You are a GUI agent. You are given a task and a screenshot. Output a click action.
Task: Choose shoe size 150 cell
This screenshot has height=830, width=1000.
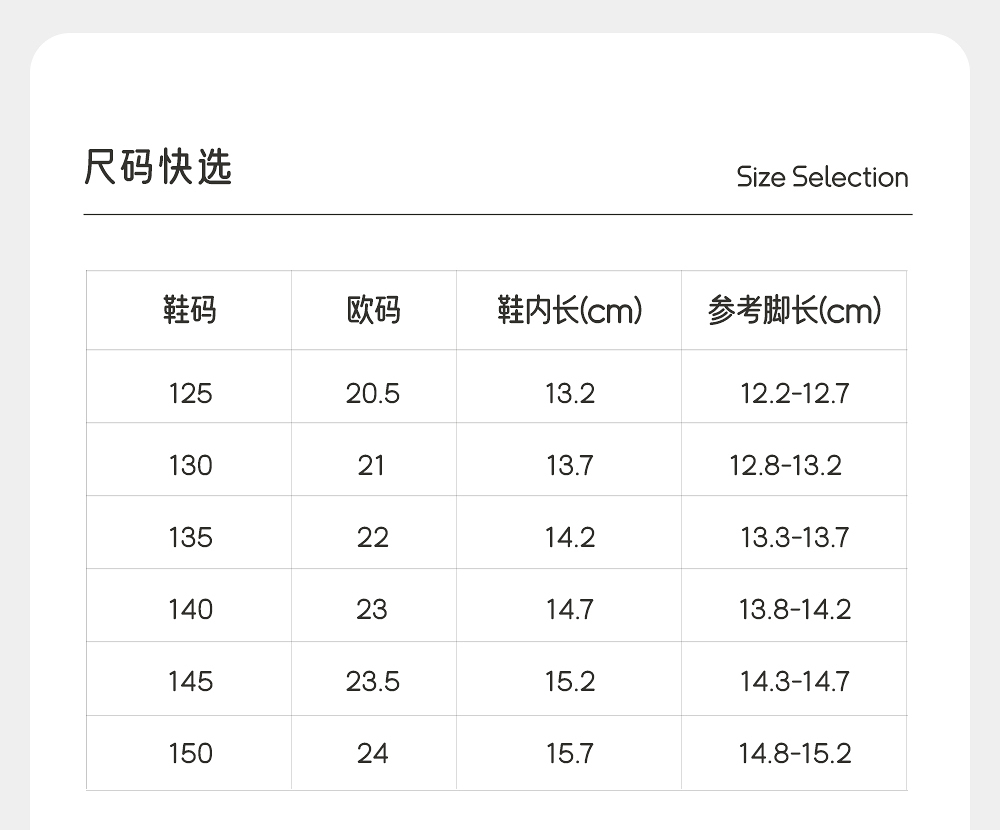pos(190,753)
